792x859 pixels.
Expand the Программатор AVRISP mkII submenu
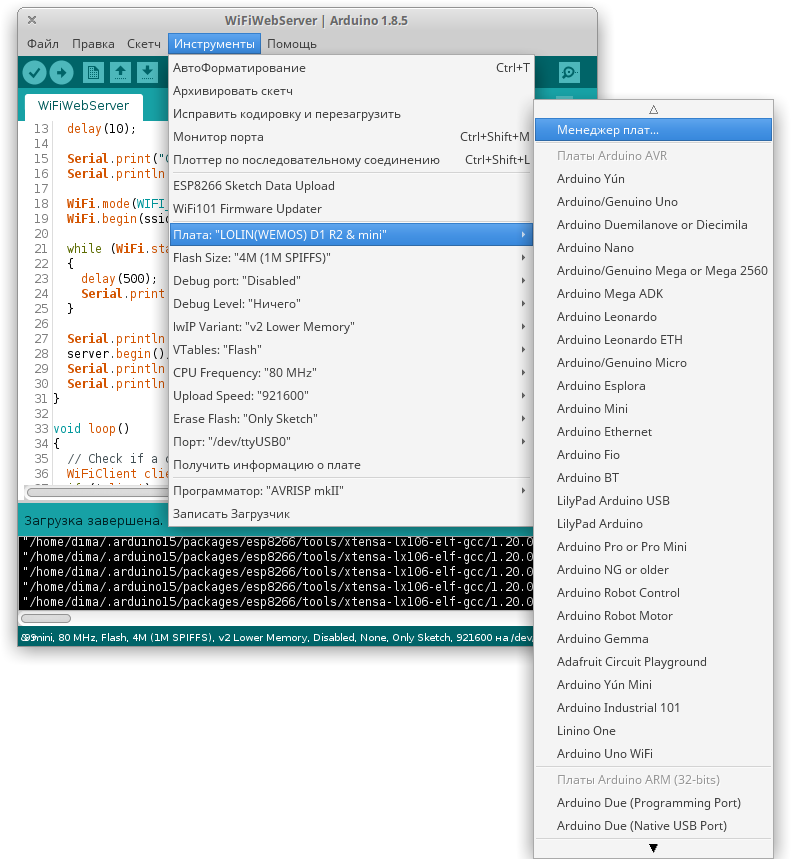(351, 491)
